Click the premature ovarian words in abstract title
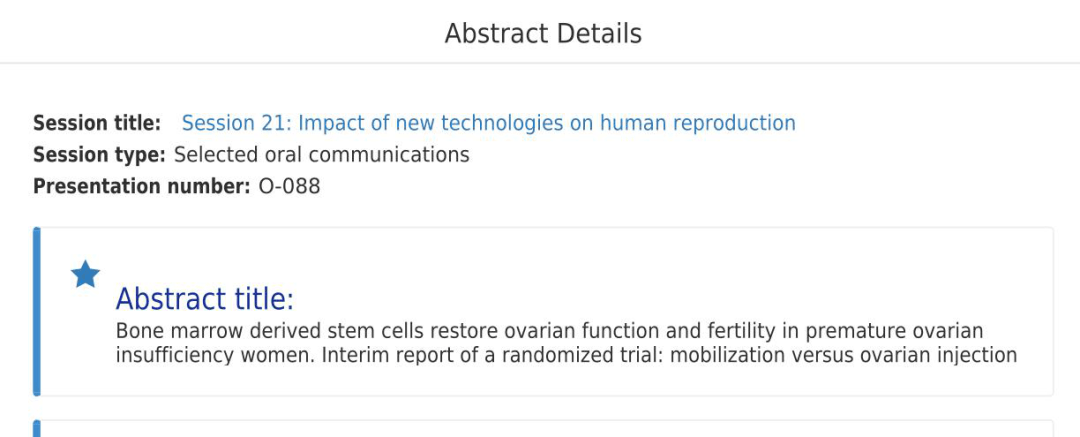 click(894, 332)
